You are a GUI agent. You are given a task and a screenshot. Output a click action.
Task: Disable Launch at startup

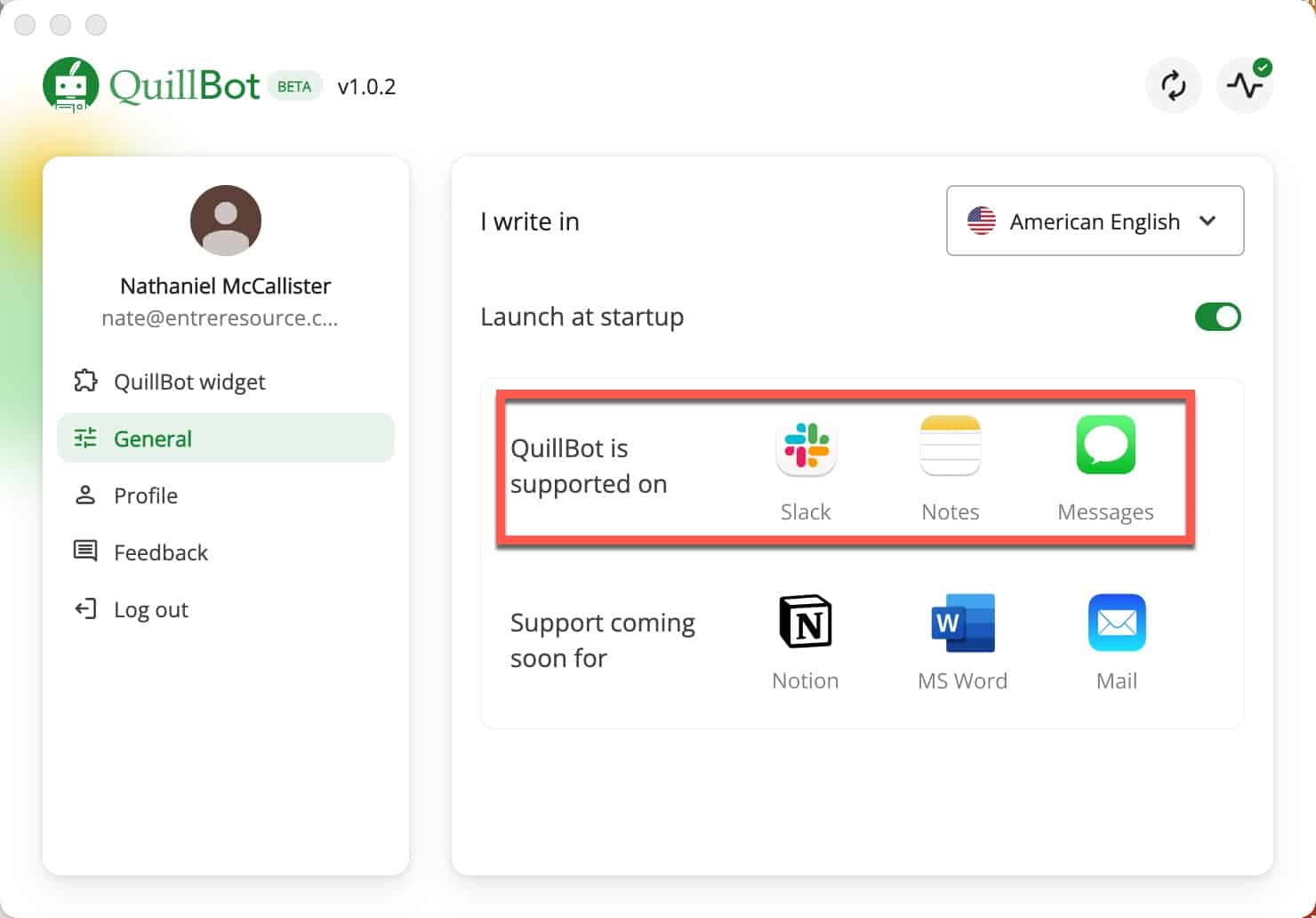[x=1218, y=317]
